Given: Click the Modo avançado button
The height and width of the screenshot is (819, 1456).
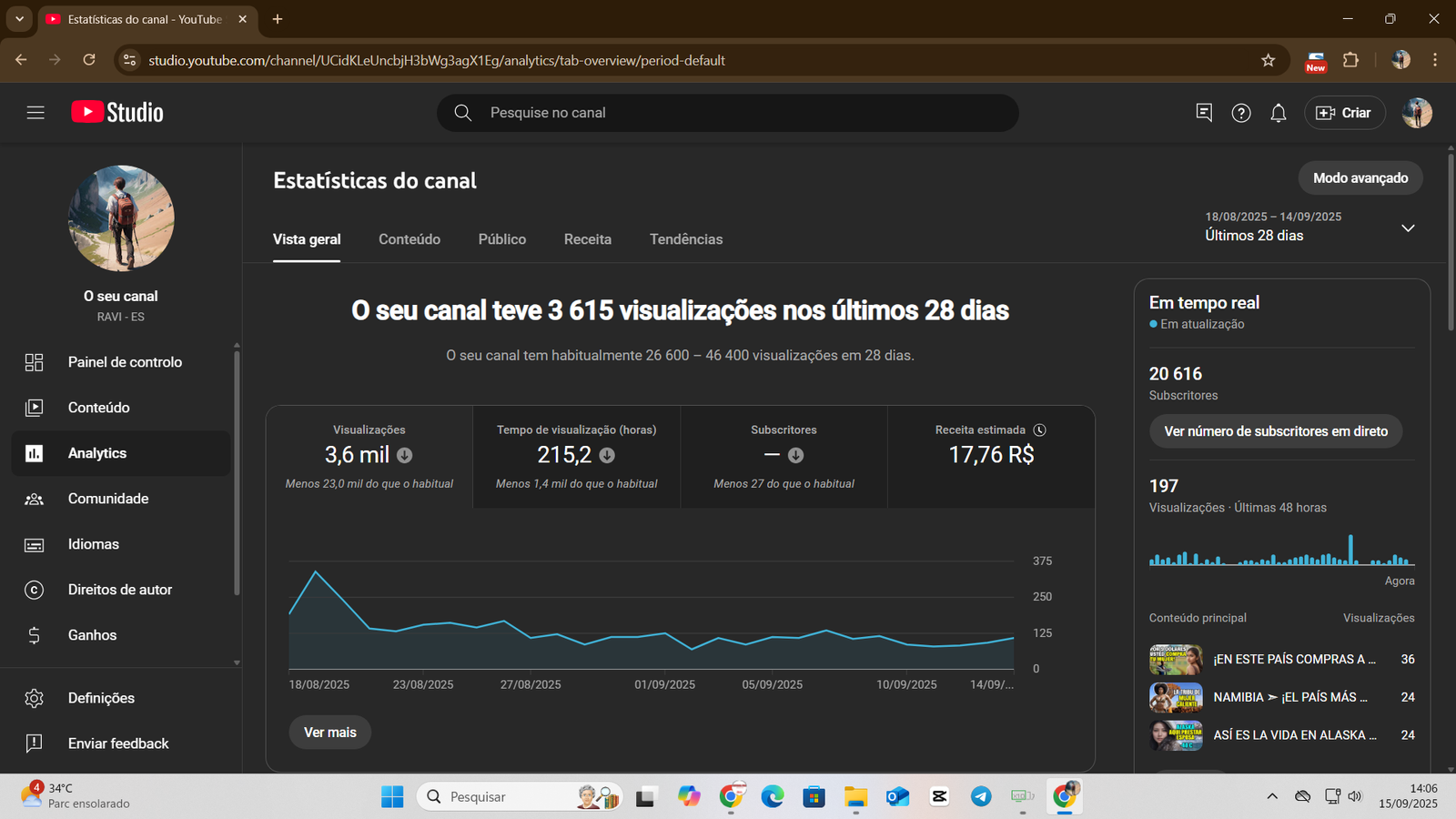Looking at the screenshot, I should coord(1360,178).
